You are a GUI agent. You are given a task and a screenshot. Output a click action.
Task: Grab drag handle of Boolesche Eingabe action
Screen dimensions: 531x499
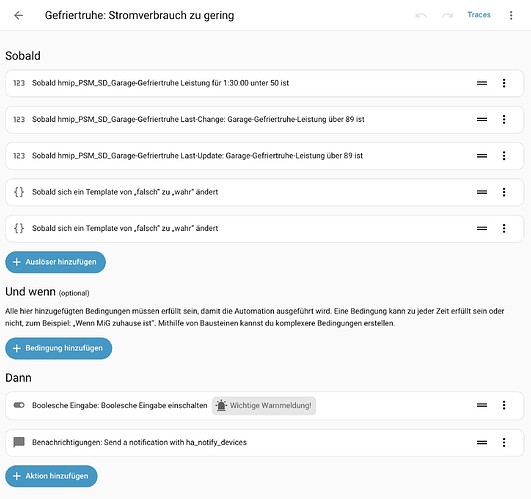tap(482, 405)
